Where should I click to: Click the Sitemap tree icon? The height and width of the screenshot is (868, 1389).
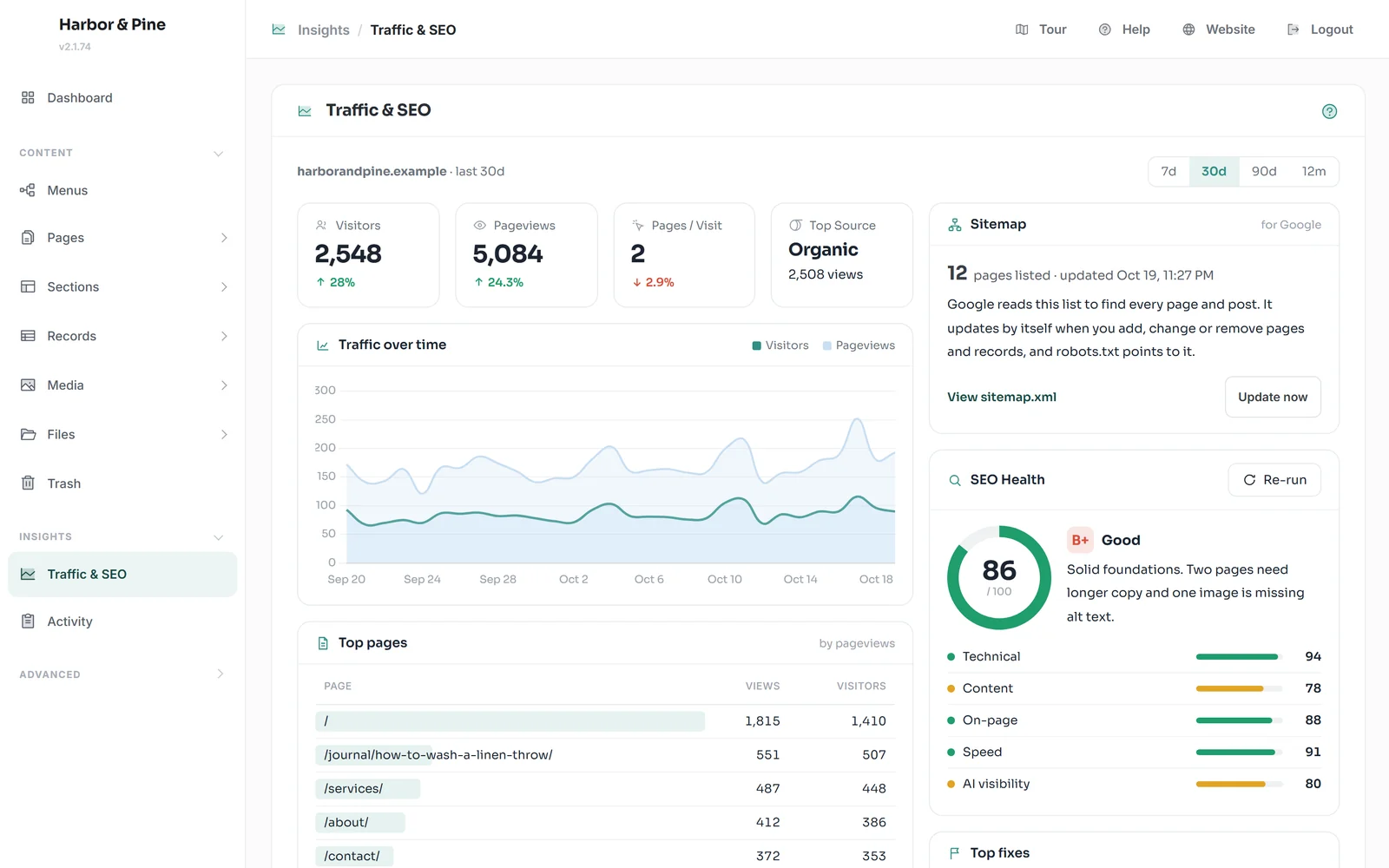(955, 225)
